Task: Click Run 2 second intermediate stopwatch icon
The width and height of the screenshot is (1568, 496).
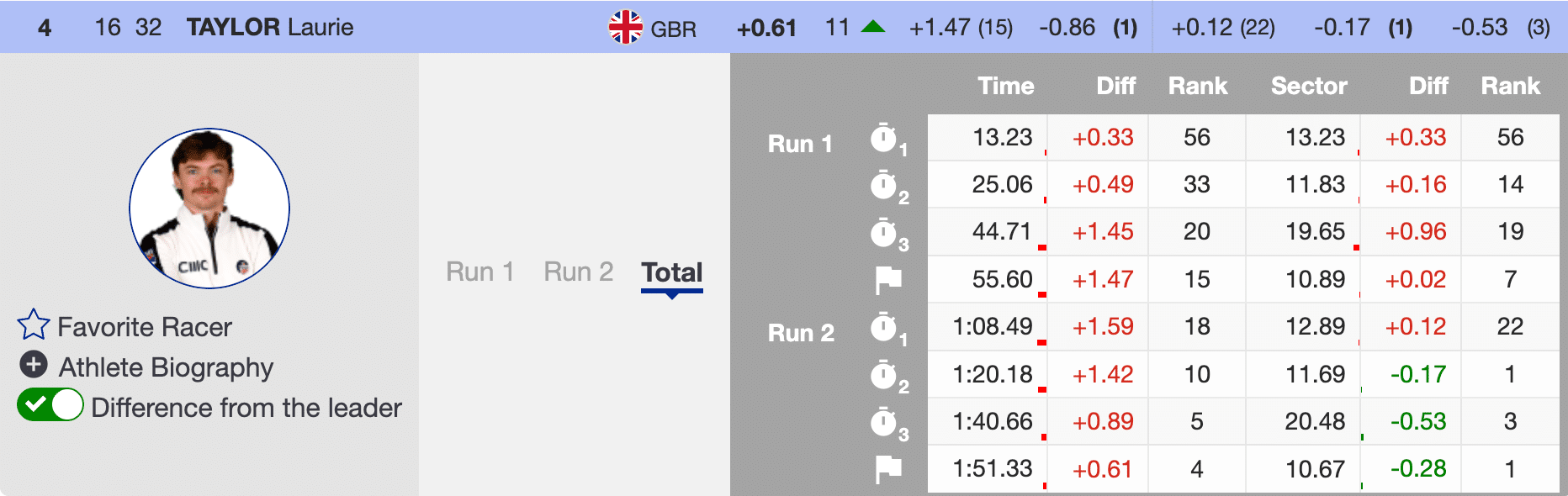Action: 884,375
